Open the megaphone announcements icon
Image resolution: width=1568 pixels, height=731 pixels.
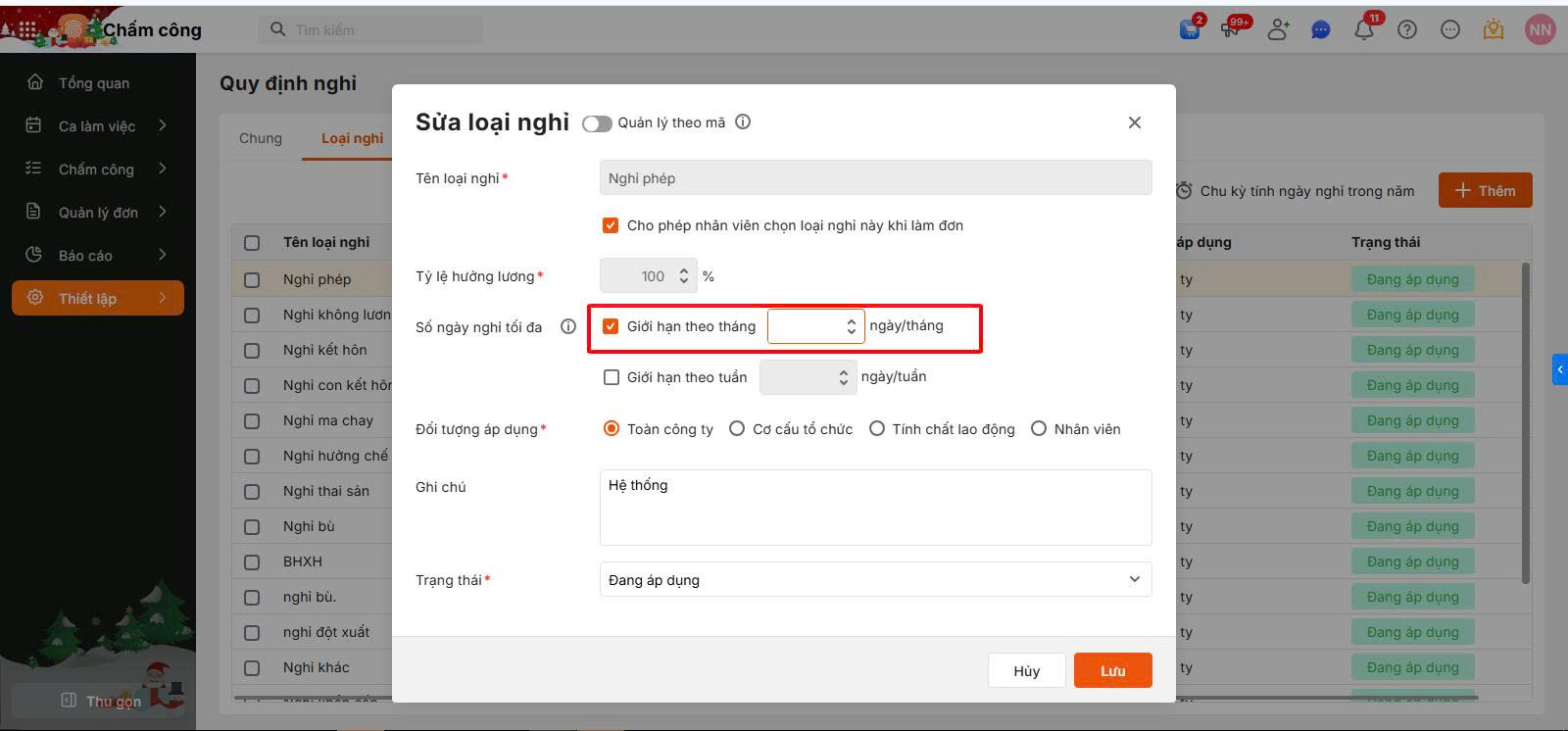click(1232, 29)
